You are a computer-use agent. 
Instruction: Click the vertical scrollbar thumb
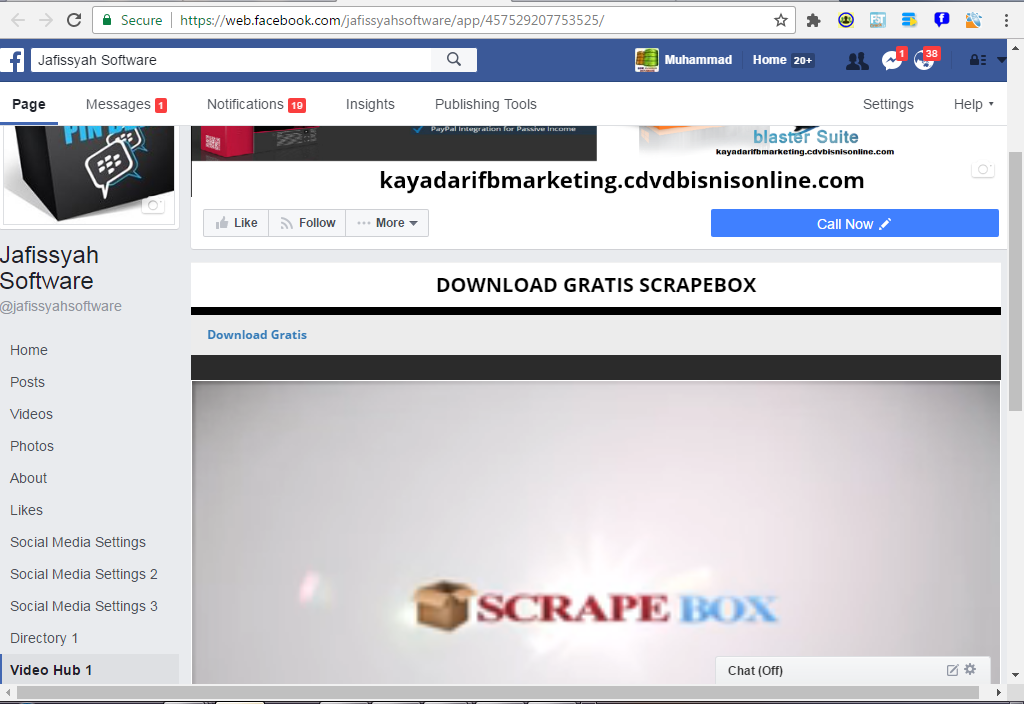[x=1015, y=281]
